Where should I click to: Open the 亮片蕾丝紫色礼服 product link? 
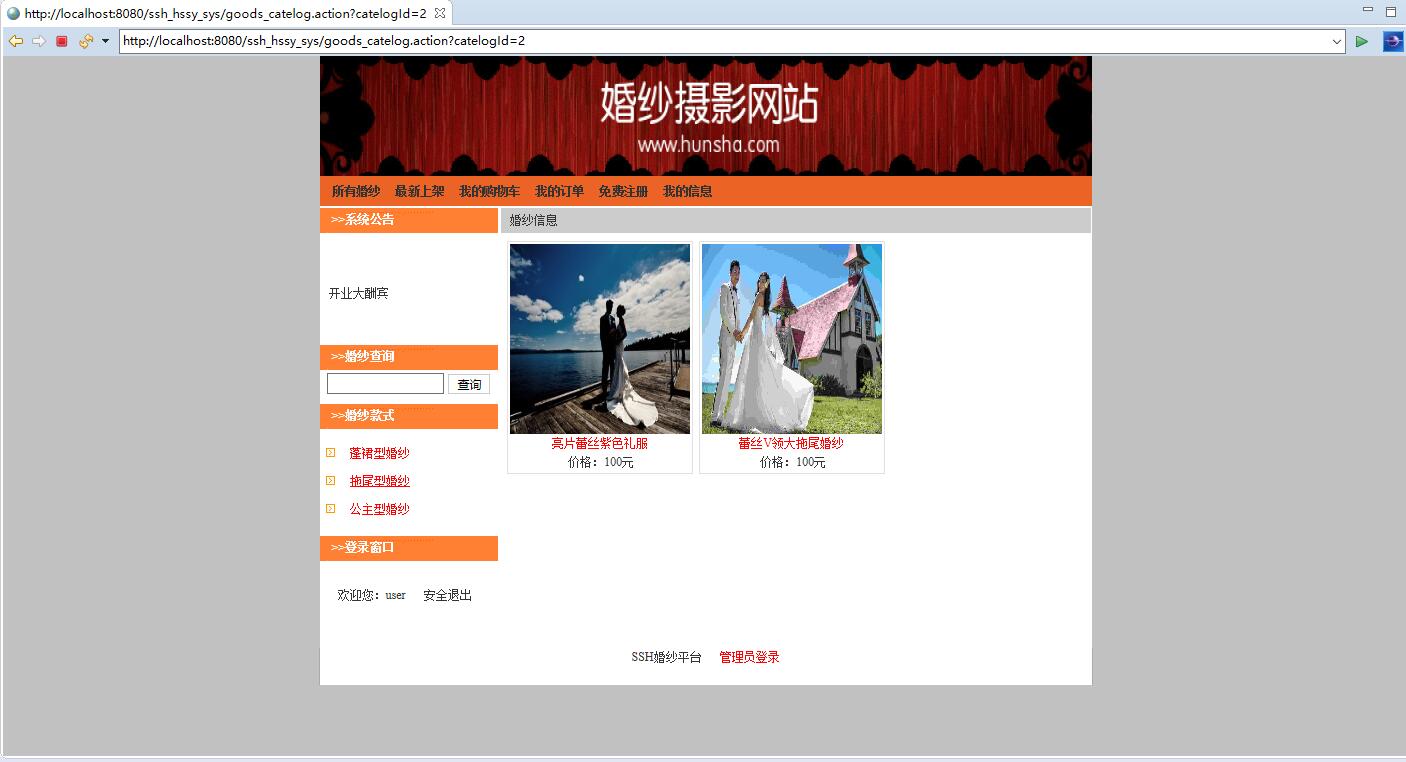pyautogui.click(x=598, y=444)
